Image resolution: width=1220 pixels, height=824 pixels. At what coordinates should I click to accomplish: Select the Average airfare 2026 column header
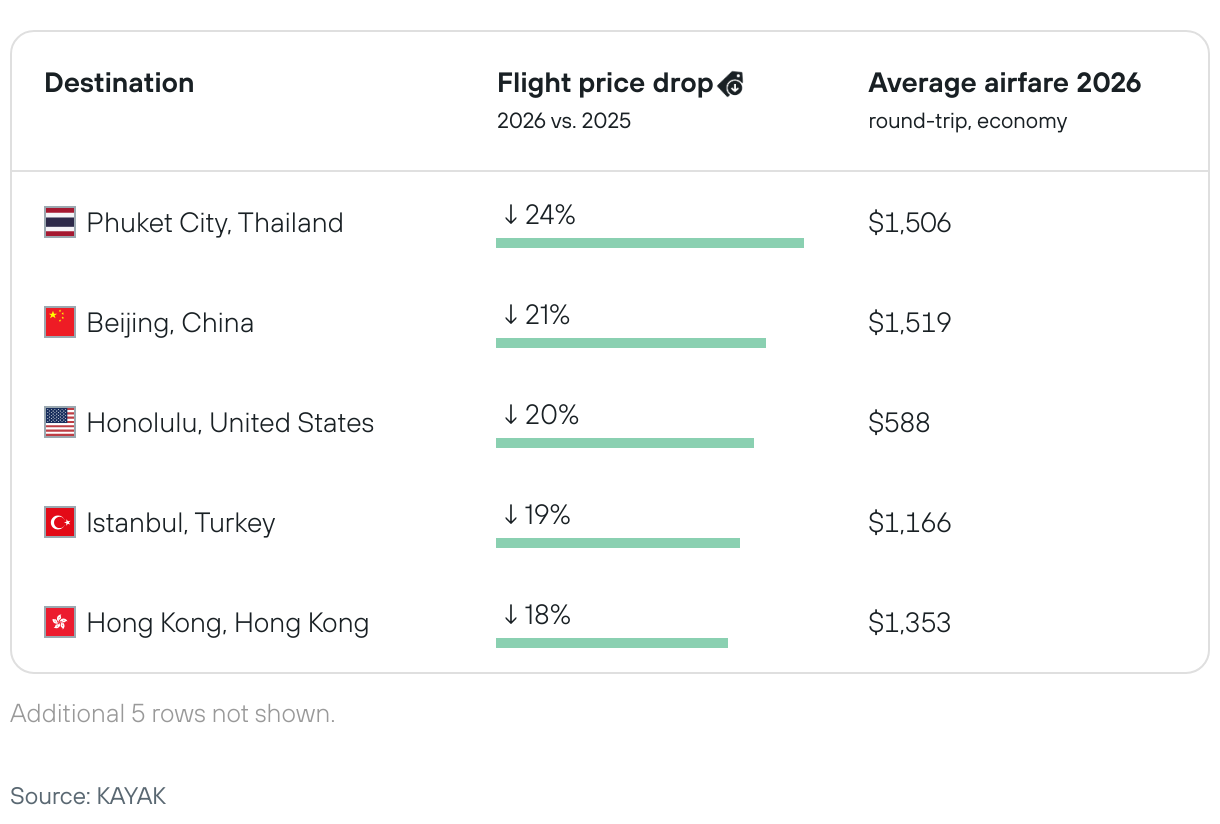tap(1004, 83)
